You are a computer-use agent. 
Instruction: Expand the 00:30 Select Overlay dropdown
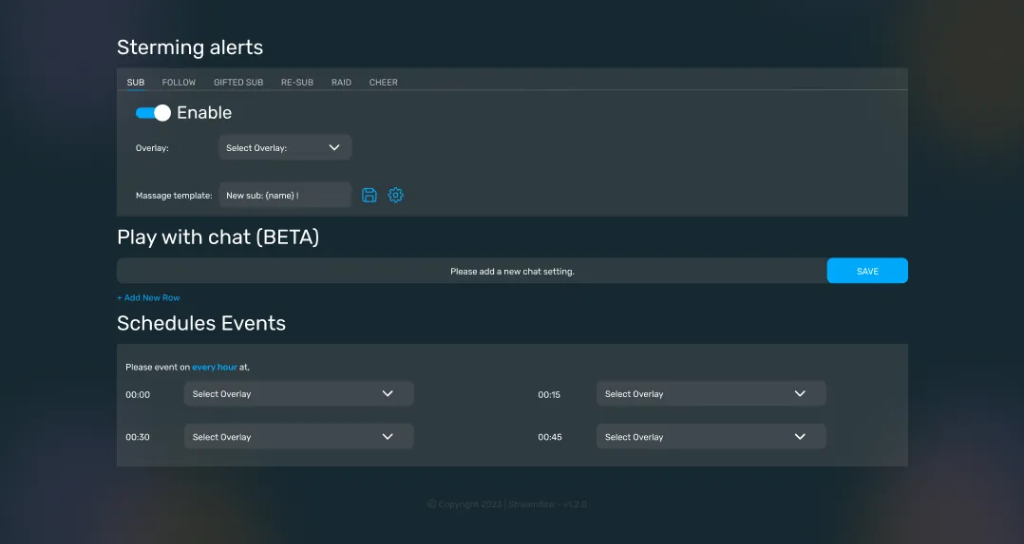pos(299,437)
